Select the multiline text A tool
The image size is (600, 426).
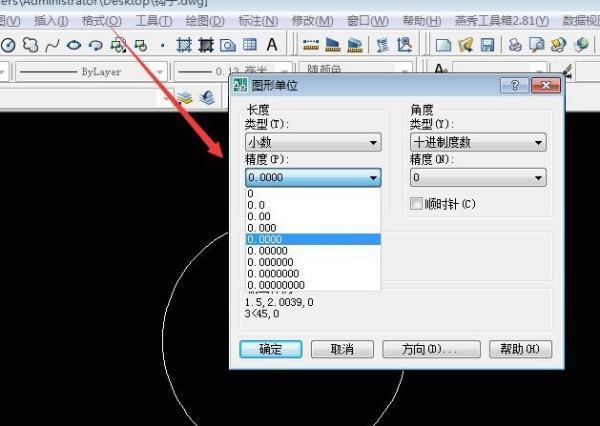272,45
